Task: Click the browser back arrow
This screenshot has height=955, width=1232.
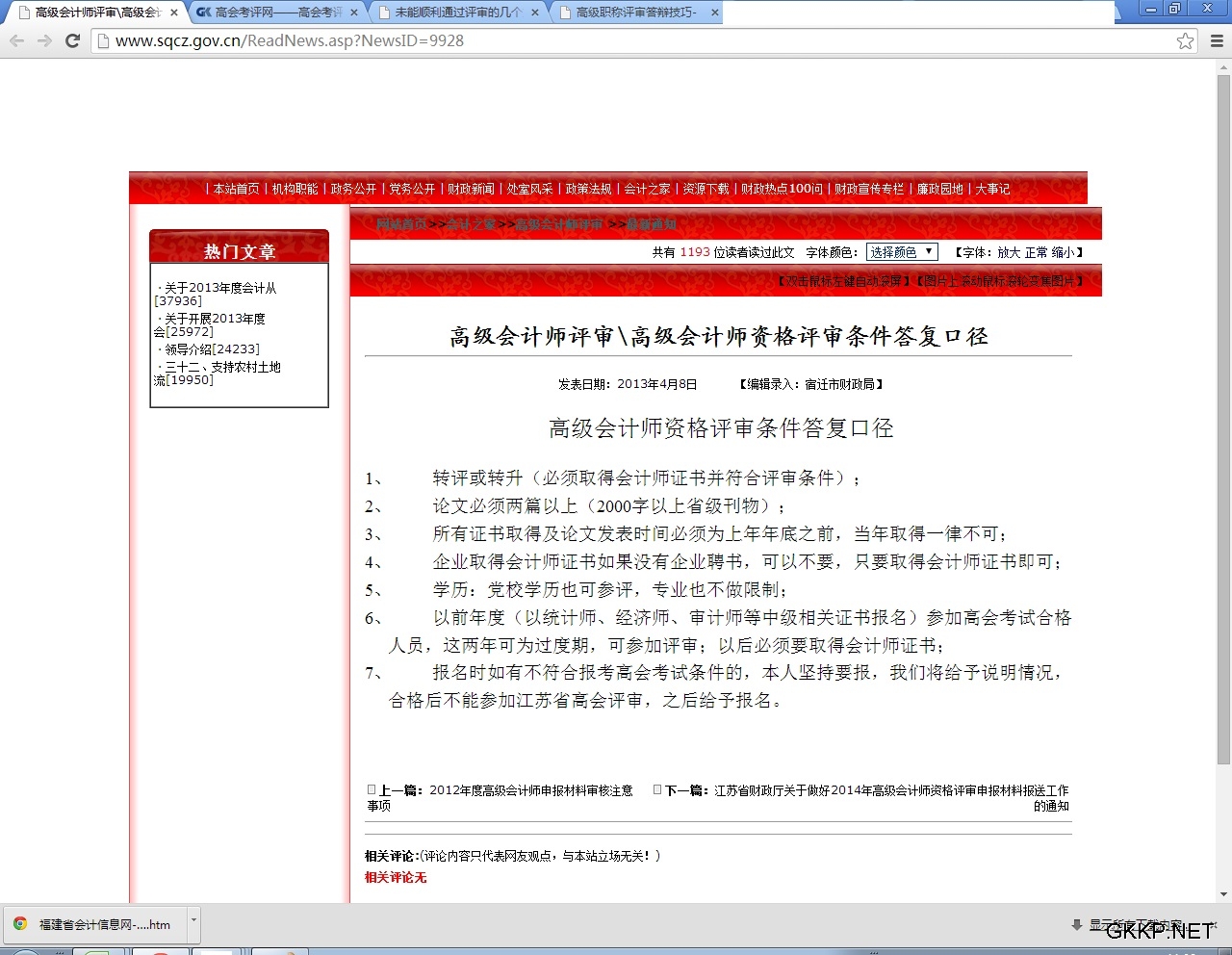Action: tap(16, 40)
